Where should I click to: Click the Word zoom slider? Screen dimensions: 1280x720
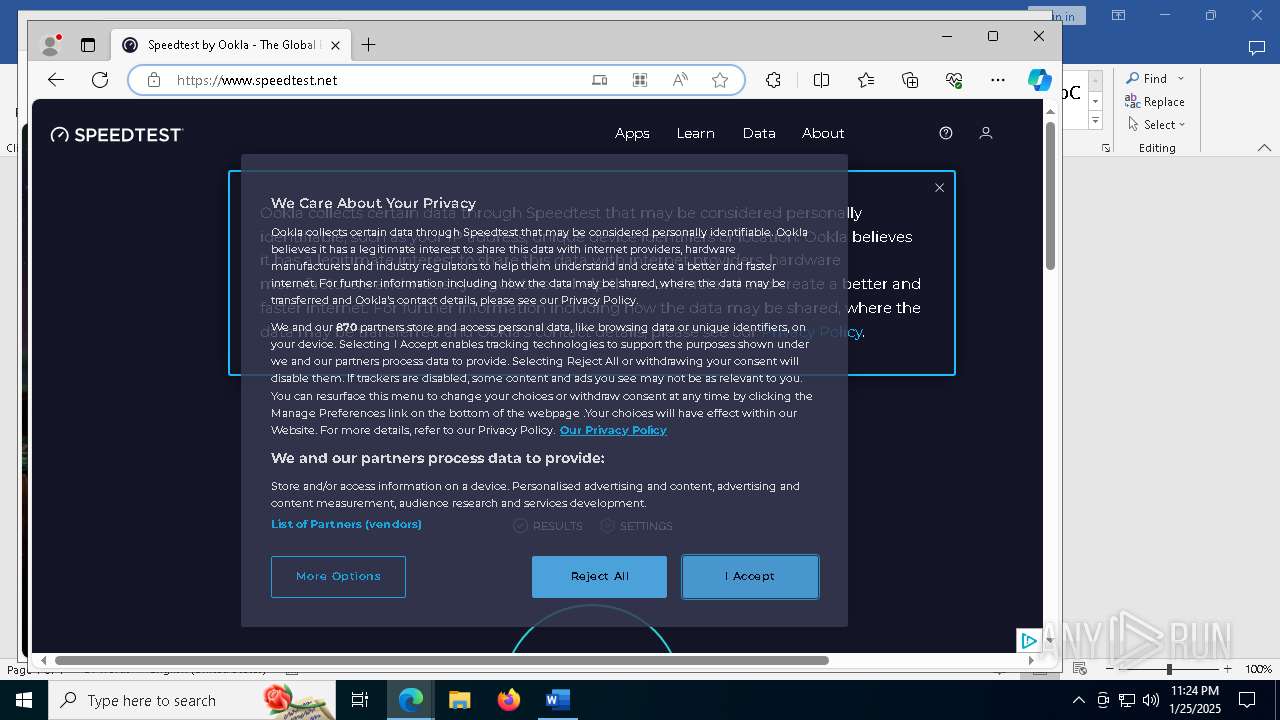1168,669
